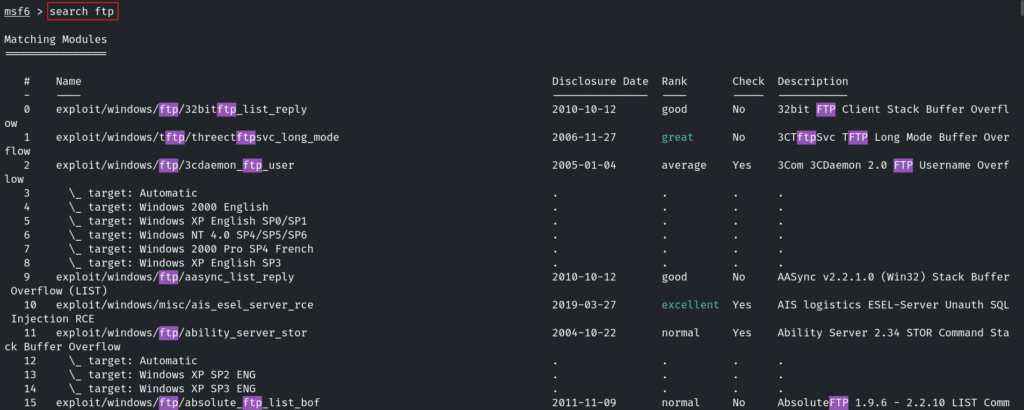Click the date 2005-01-04

coord(584,165)
